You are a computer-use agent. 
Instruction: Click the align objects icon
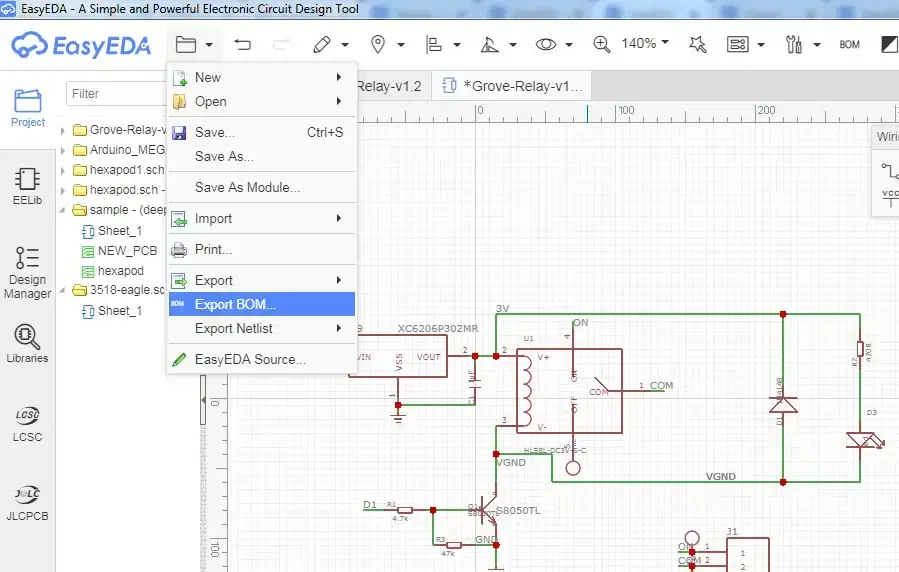coord(433,45)
